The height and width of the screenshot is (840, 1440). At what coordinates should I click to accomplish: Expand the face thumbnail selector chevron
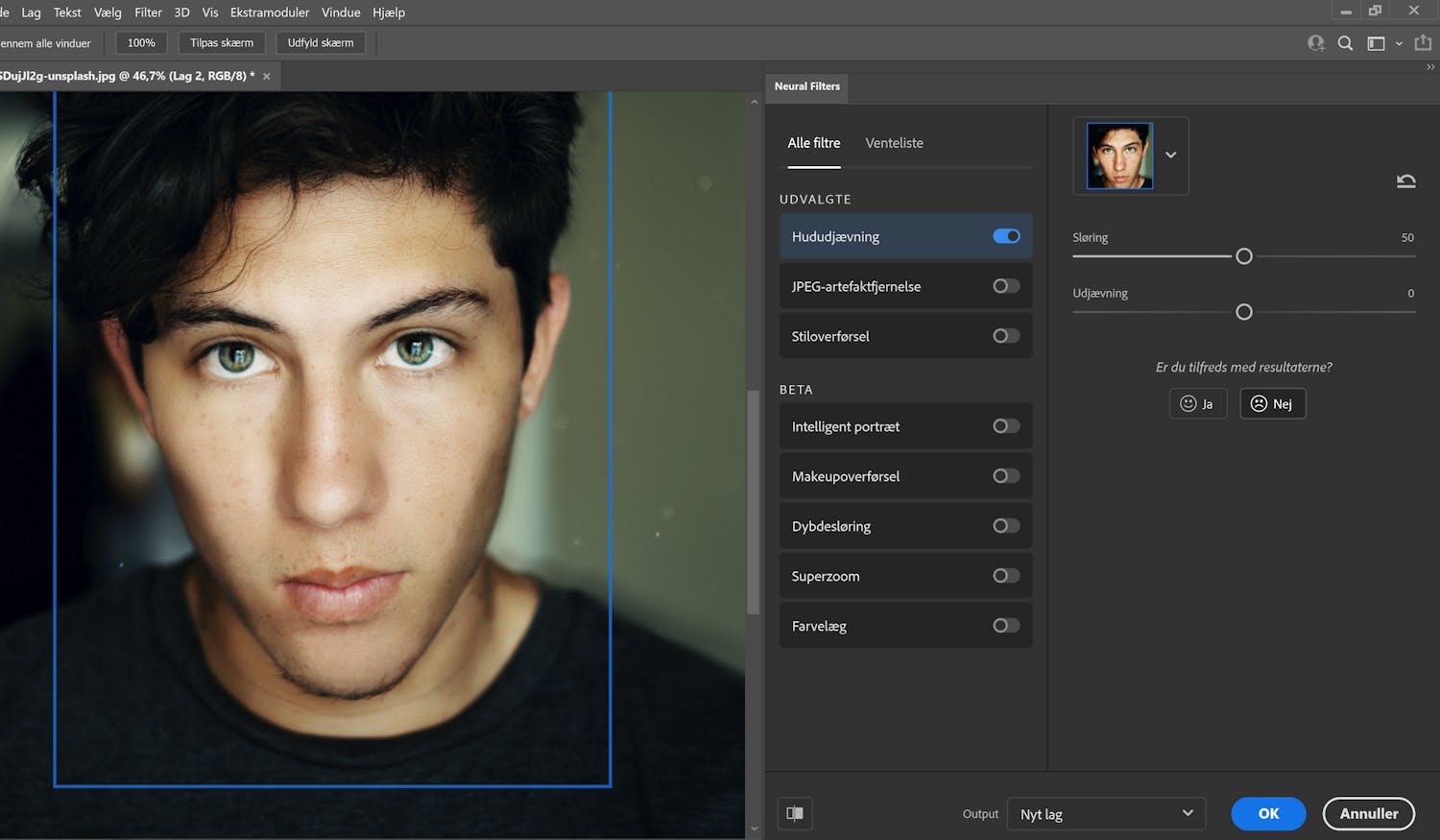1171,156
